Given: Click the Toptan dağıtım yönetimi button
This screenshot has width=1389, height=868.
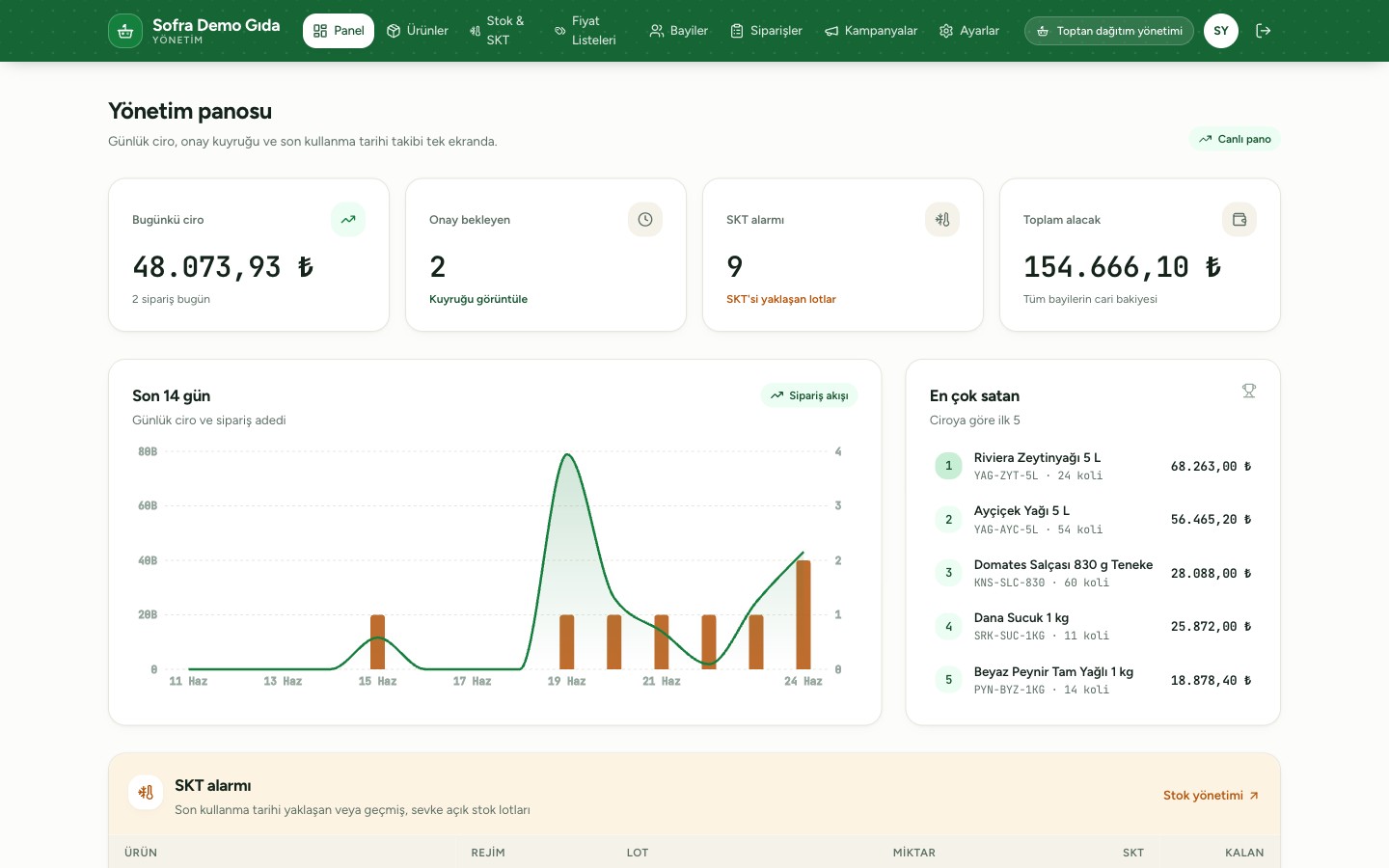Looking at the screenshot, I should [x=1109, y=31].
